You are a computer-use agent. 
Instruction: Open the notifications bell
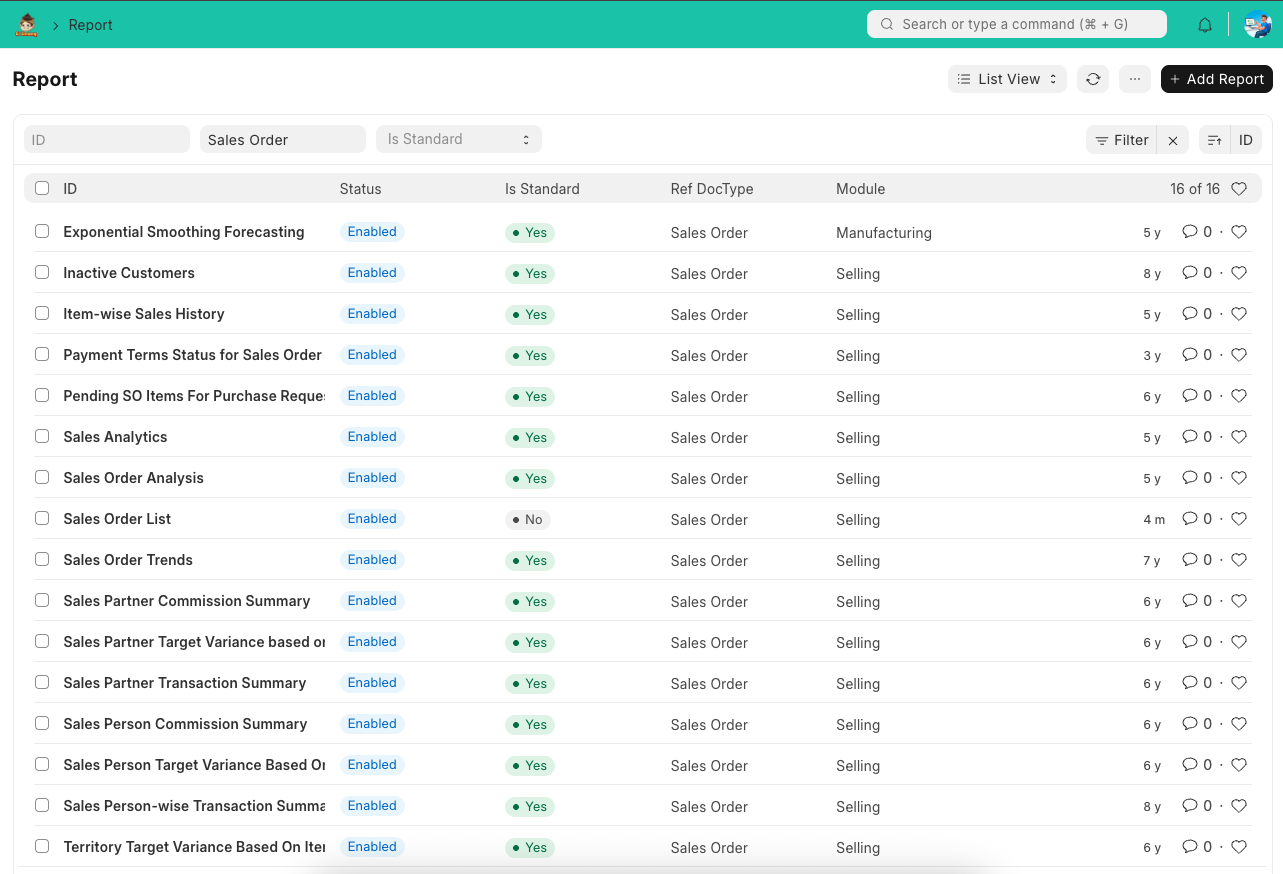tap(1204, 24)
